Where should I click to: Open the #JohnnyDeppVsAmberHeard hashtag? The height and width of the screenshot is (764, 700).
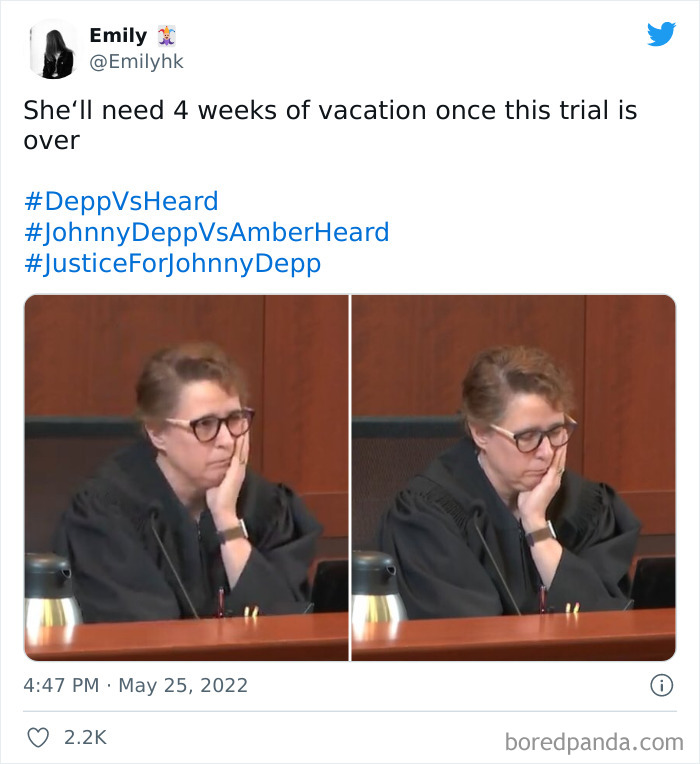207,232
